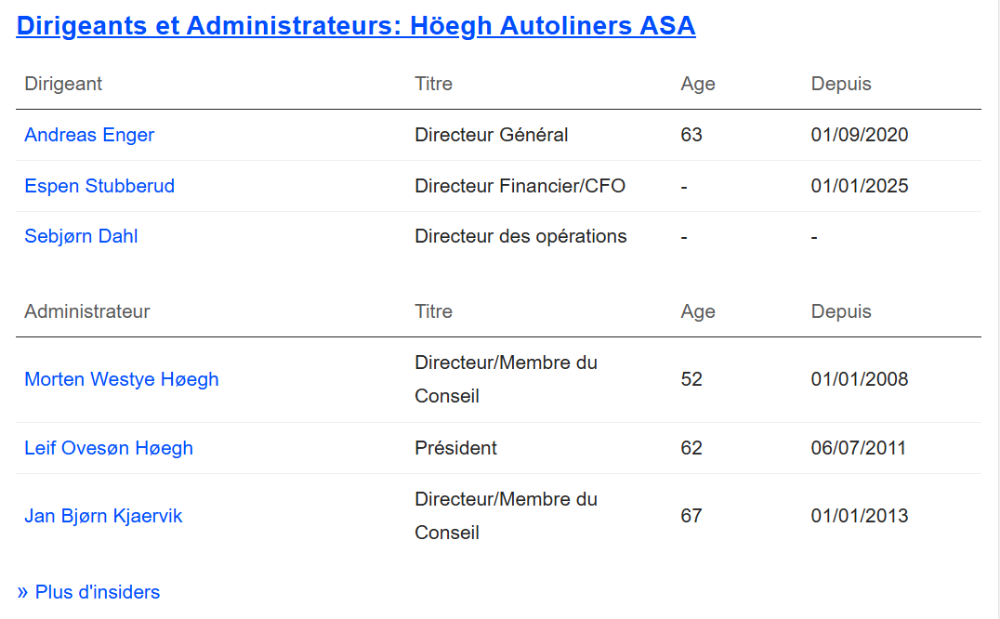The width and height of the screenshot is (1000, 619).
Task: Show more via Plus d'insiders link
Action: (89, 592)
